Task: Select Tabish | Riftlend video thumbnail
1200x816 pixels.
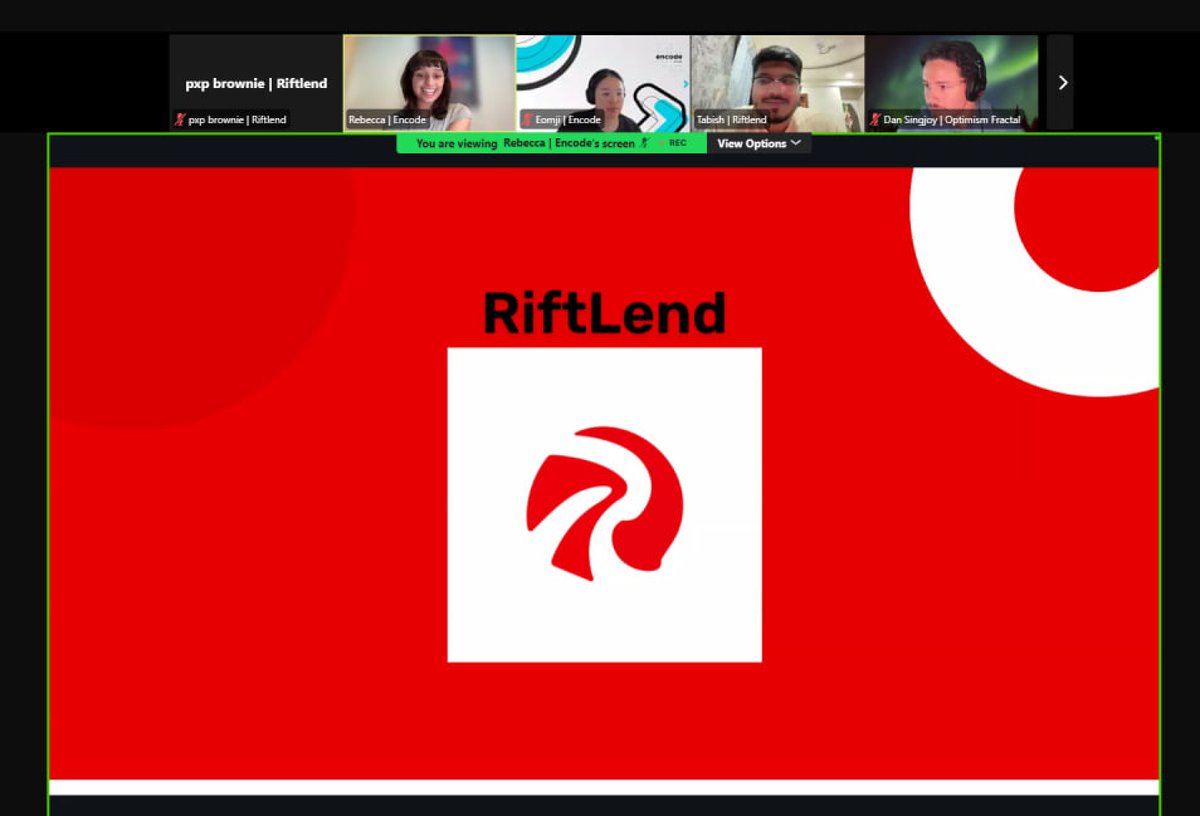Action: click(777, 83)
